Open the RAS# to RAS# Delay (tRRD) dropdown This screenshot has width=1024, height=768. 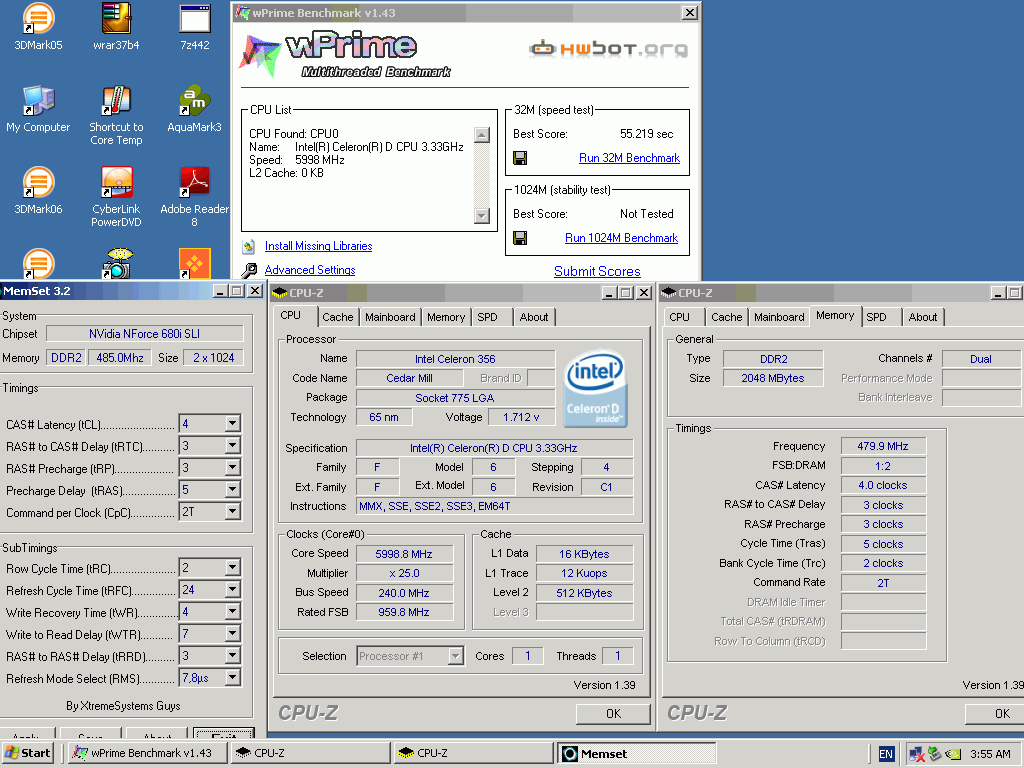(x=232, y=656)
